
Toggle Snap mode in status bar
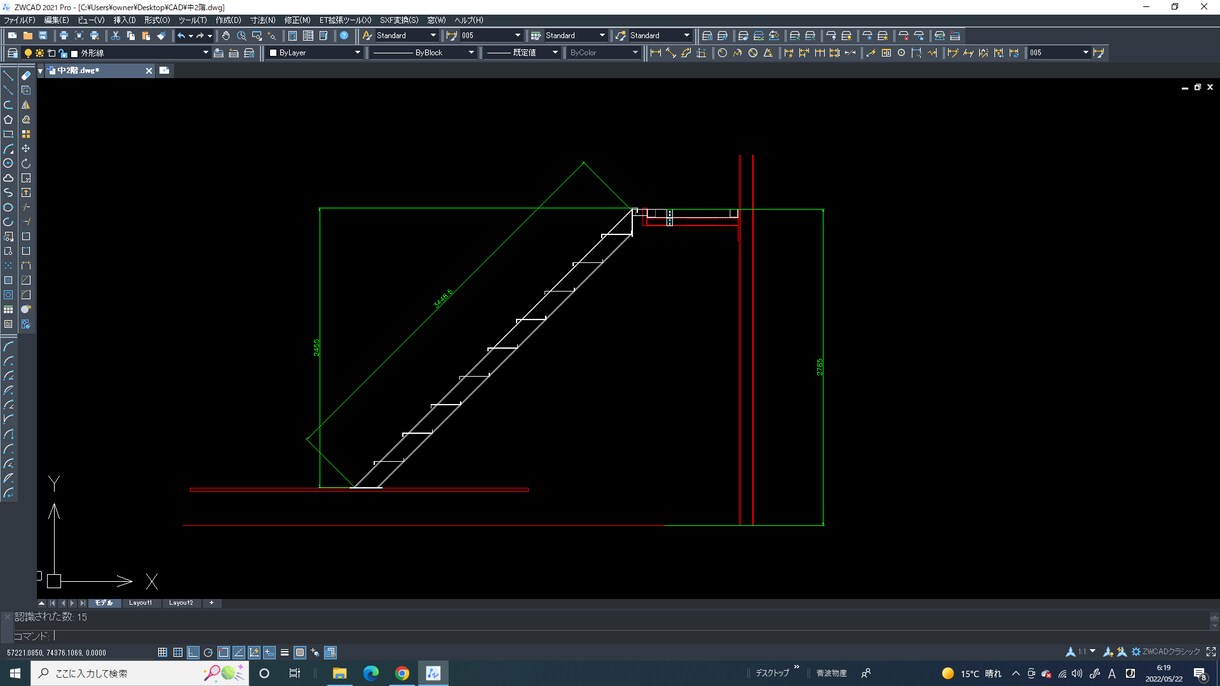pos(163,653)
